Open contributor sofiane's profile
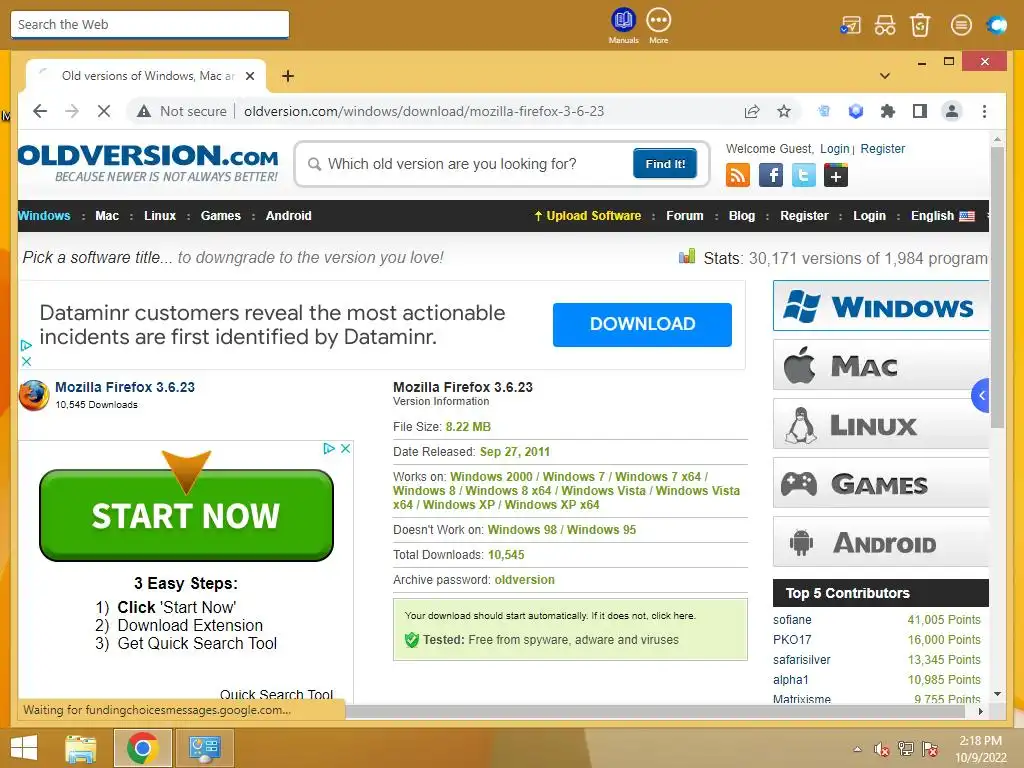The height and width of the screenshot is (768, 1024). (x=792, y=619)
